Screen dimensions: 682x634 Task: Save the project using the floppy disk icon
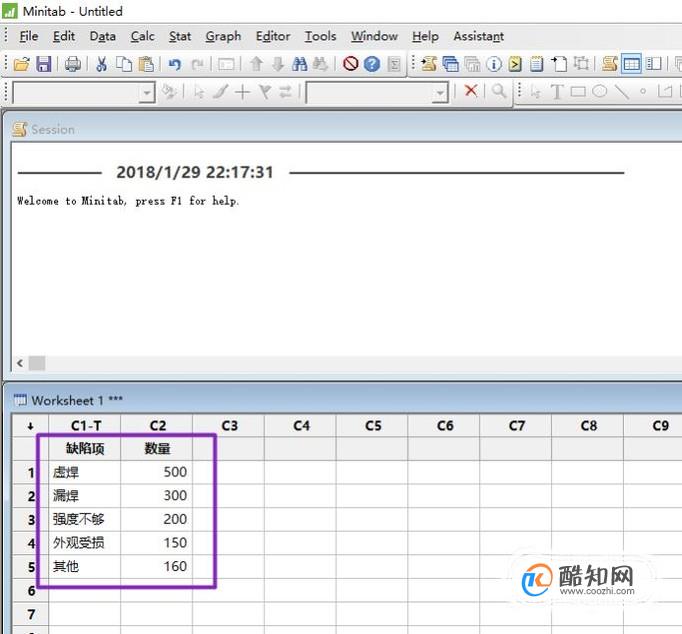click(43, 64)
